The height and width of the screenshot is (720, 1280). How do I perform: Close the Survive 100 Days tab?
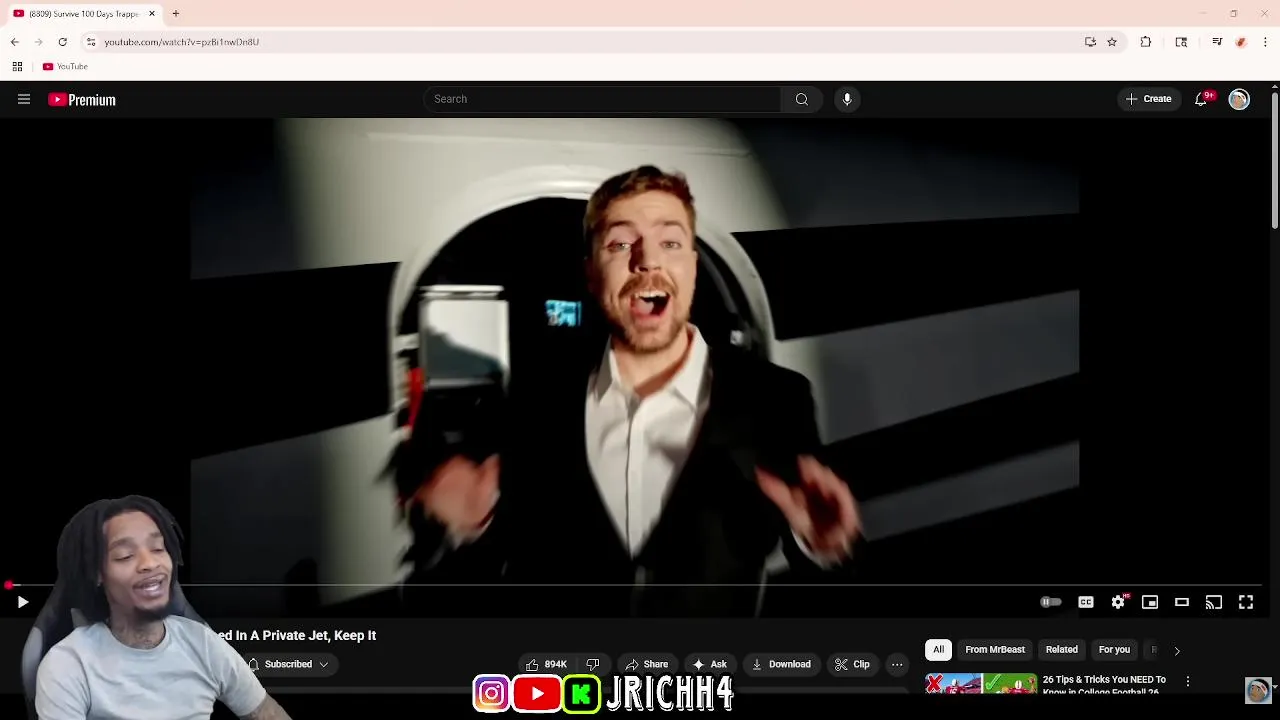152,14
